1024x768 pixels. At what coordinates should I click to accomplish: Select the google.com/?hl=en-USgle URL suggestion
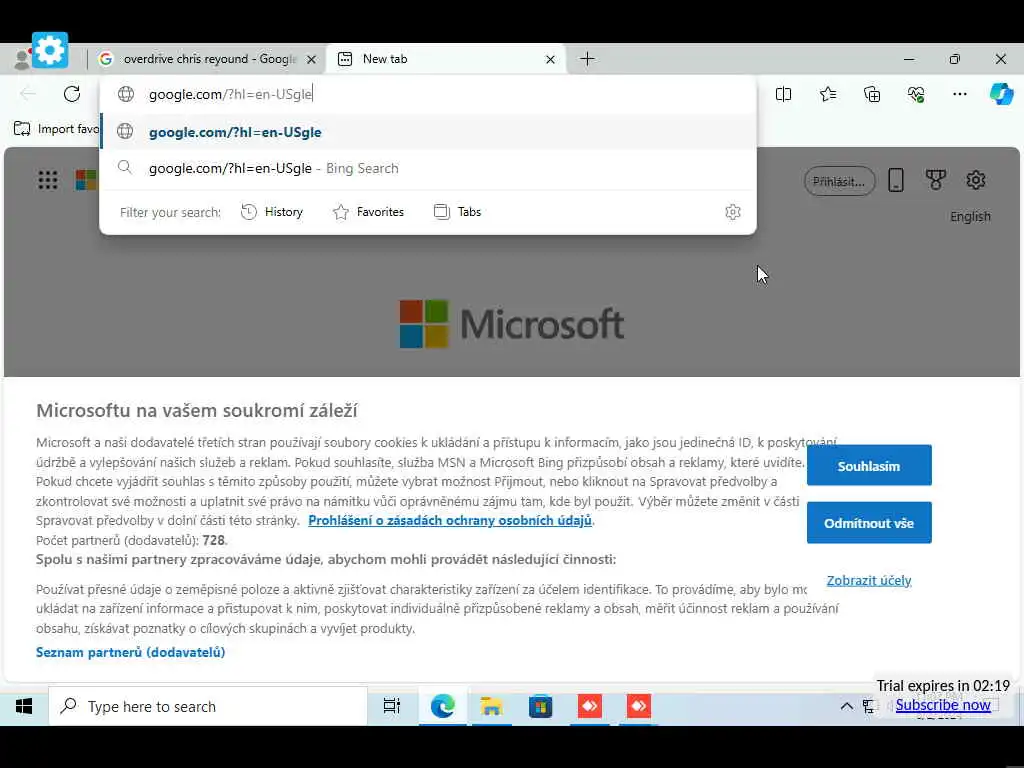point(428,131)
